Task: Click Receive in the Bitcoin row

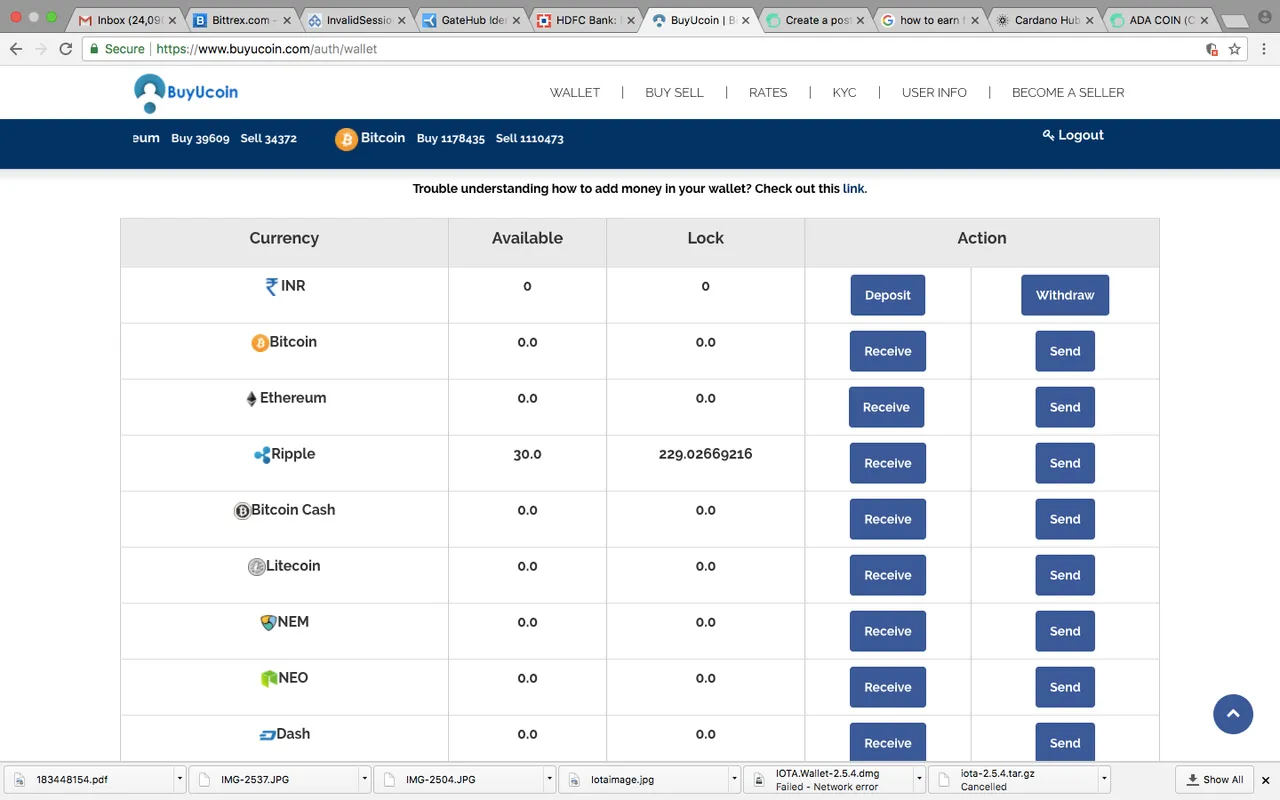Action: [888, 351]
